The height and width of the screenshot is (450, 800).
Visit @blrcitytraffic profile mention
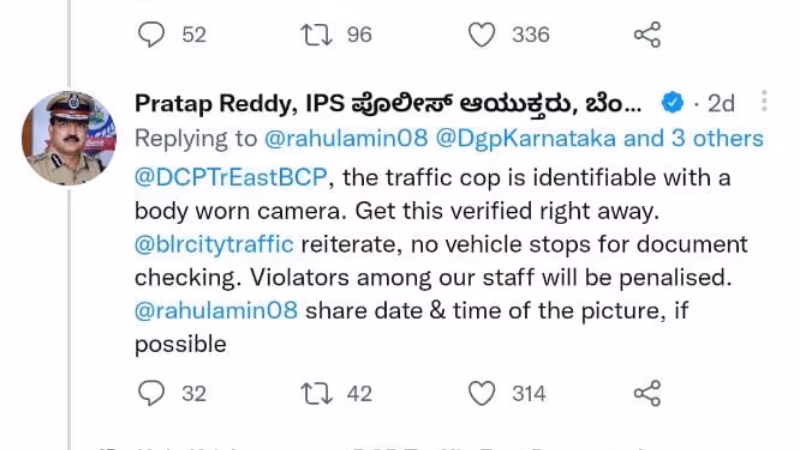coord(213,245)
